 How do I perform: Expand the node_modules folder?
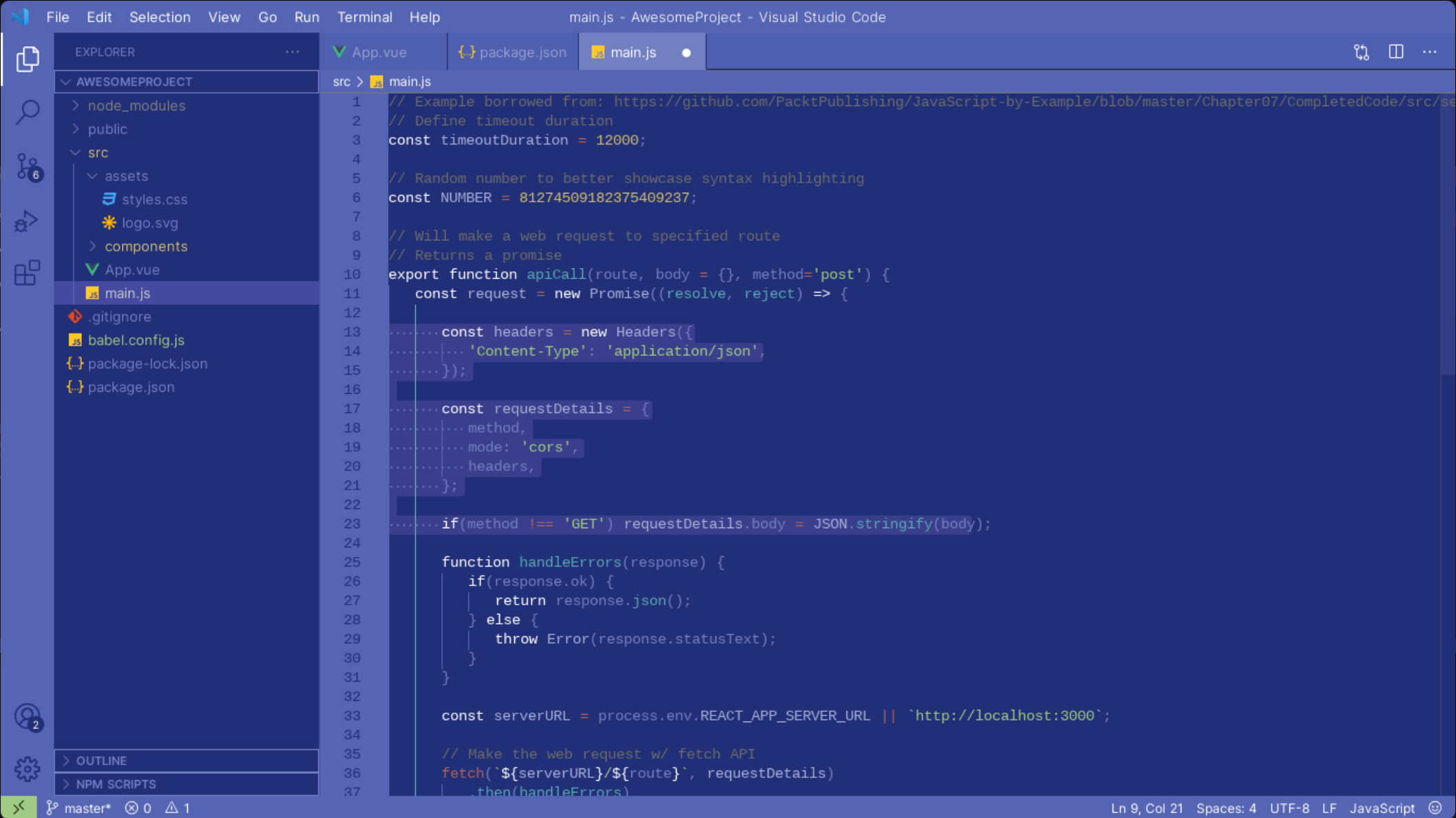click(136, 105)
